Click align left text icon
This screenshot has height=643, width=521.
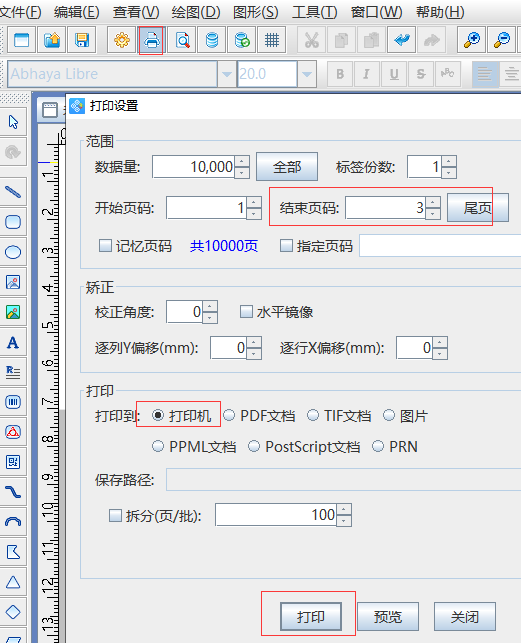485,74
